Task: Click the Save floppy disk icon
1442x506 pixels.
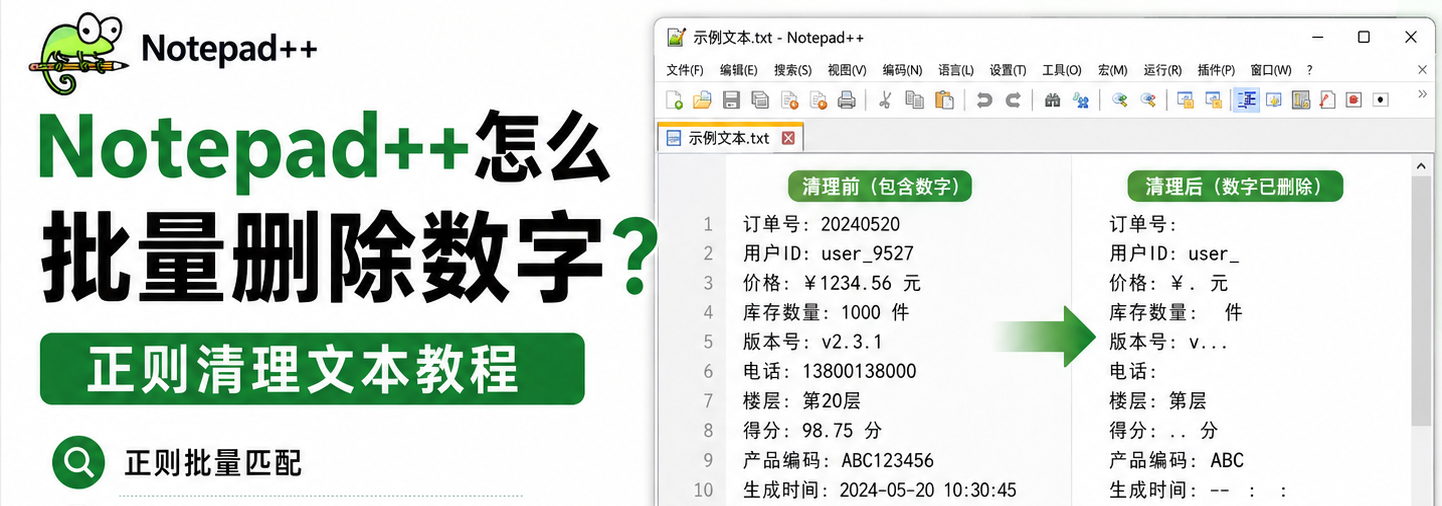Action: coord(731,99)
